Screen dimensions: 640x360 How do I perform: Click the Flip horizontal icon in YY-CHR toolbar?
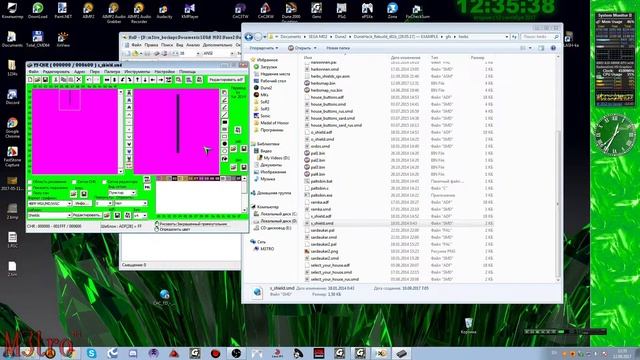coord(107,80)
